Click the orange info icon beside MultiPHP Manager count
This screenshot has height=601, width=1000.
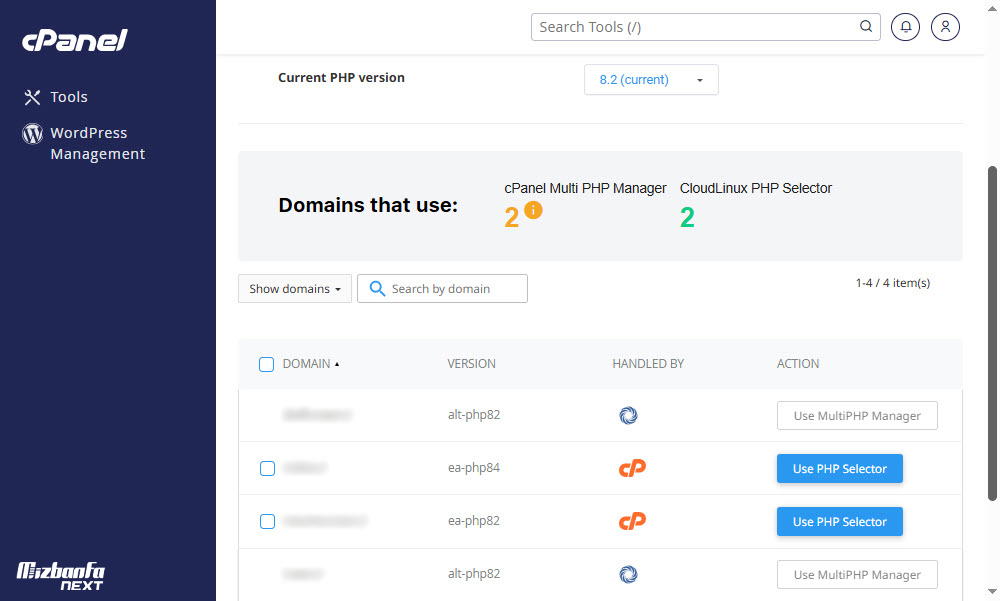coord(532,213)
